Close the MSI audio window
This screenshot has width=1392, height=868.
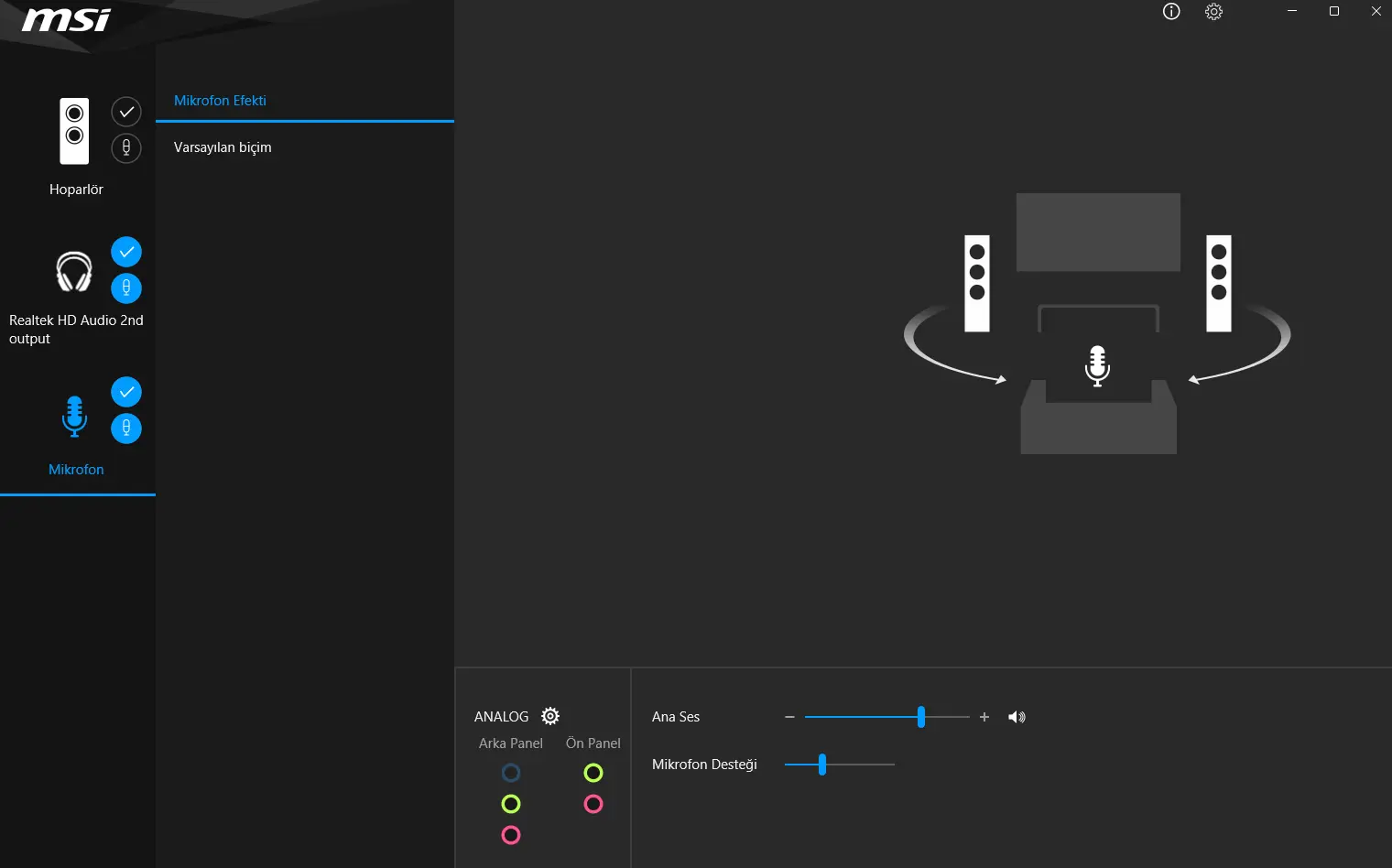[1376, 11]
